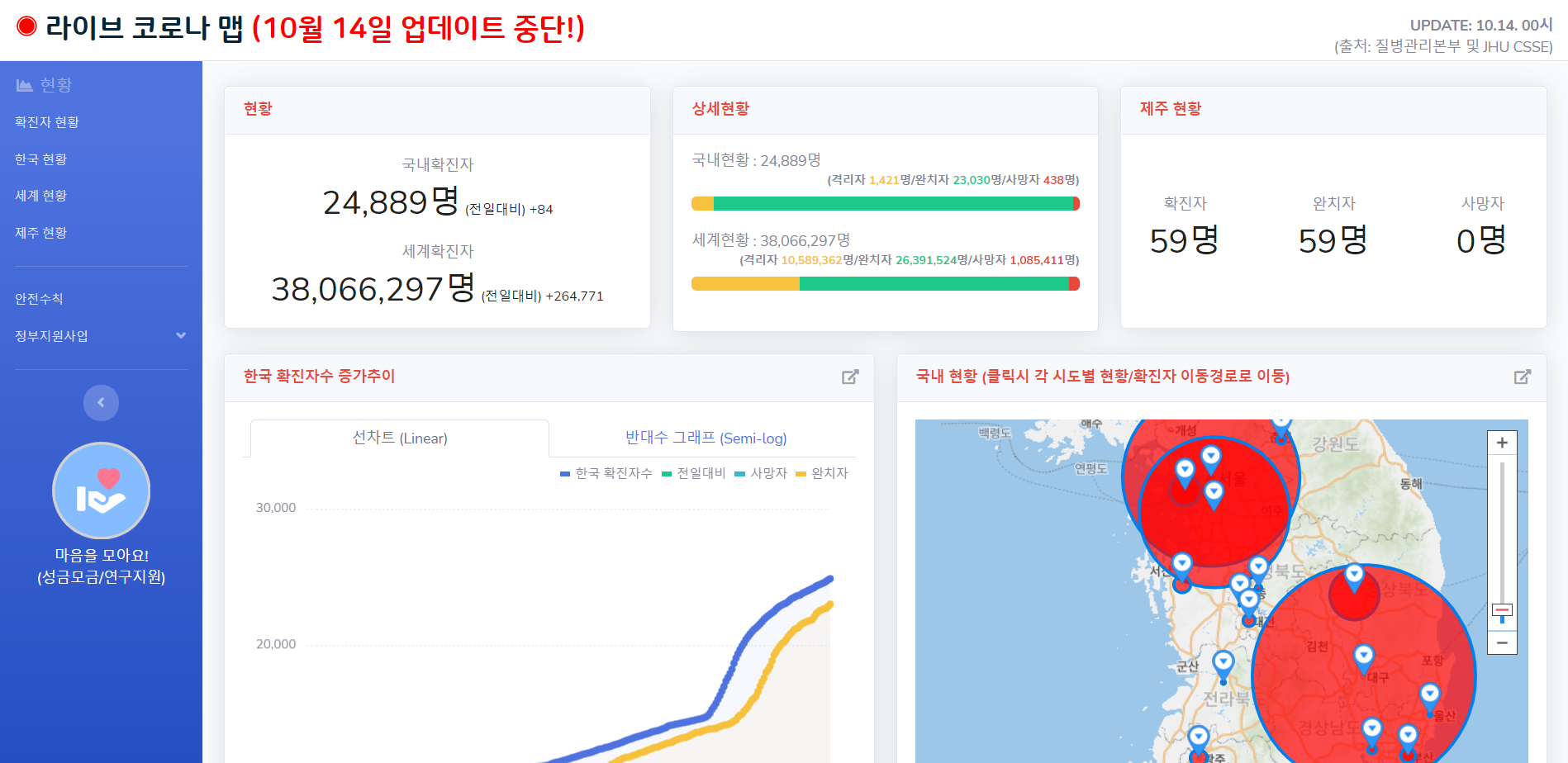Click the 상세현황 card heading

pos(720,109)
